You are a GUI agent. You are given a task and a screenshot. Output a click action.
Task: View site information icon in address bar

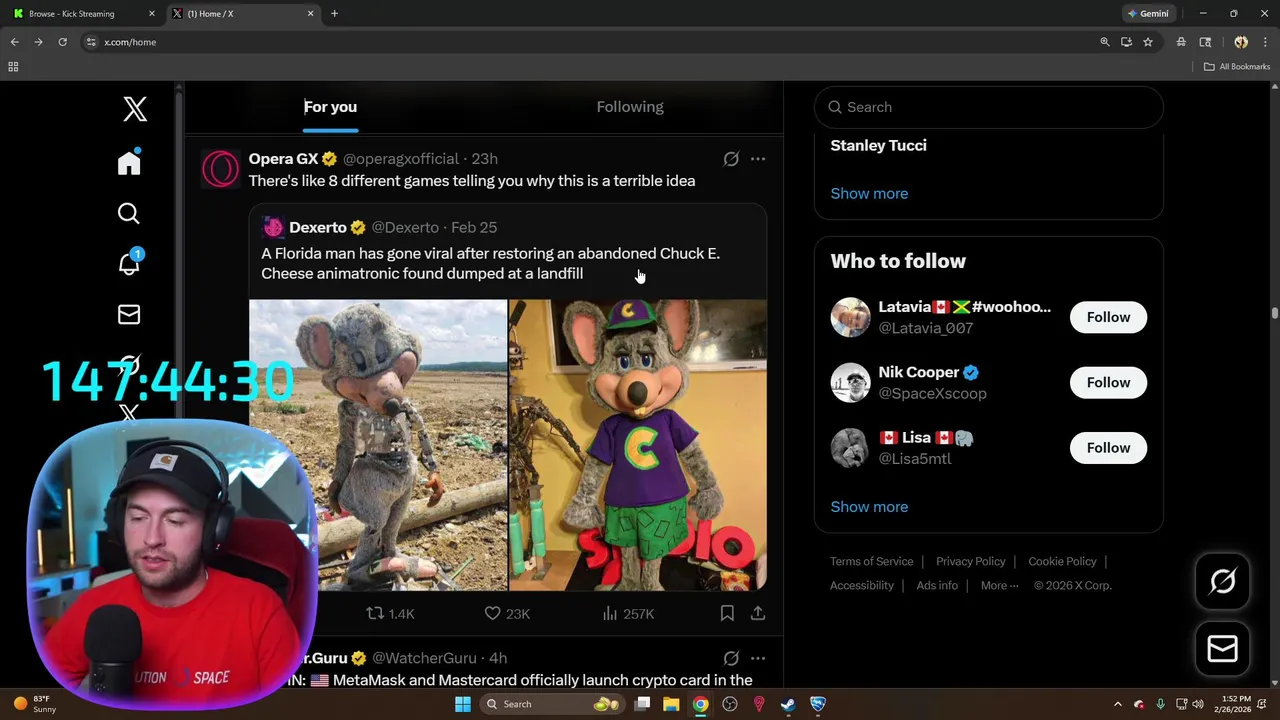coord(91,42)
